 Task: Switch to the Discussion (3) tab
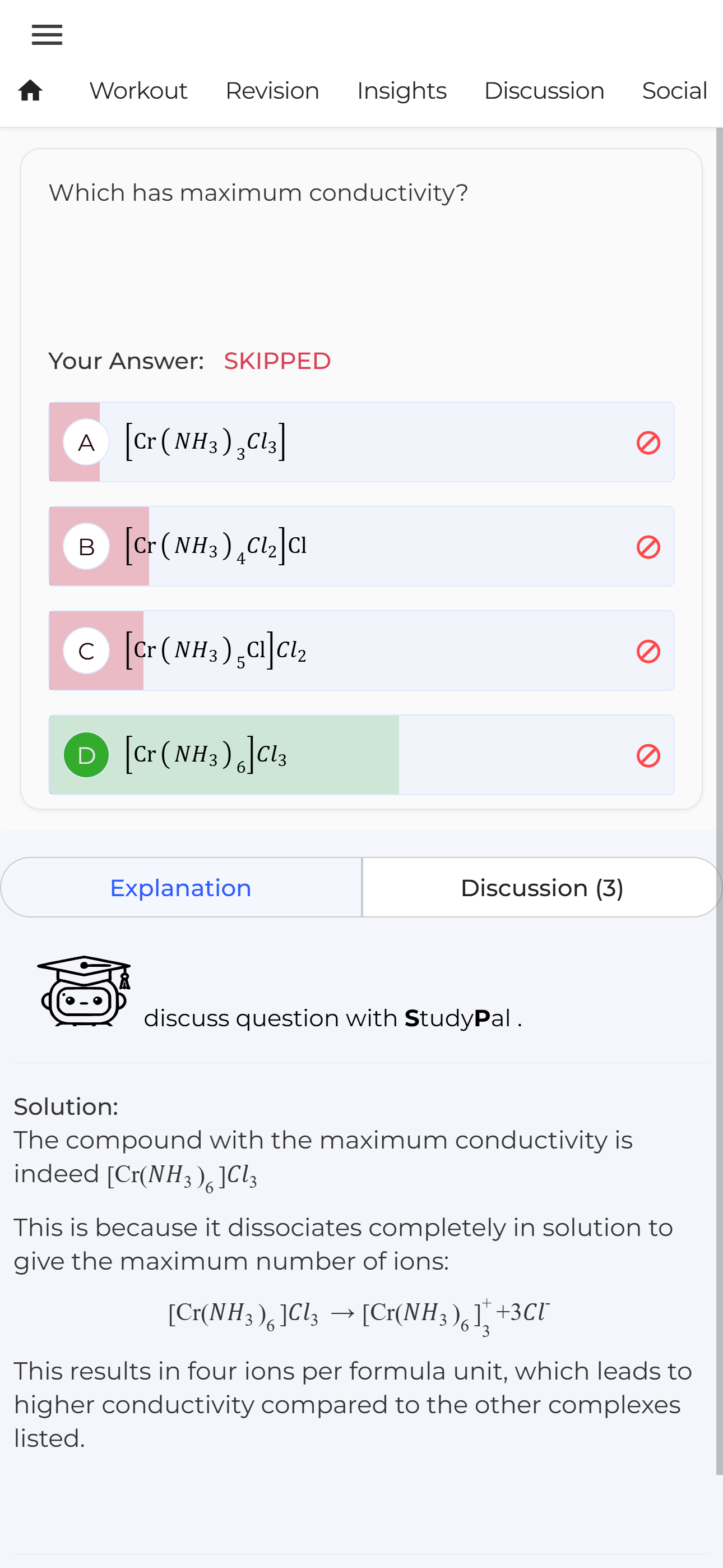[541, 888]
